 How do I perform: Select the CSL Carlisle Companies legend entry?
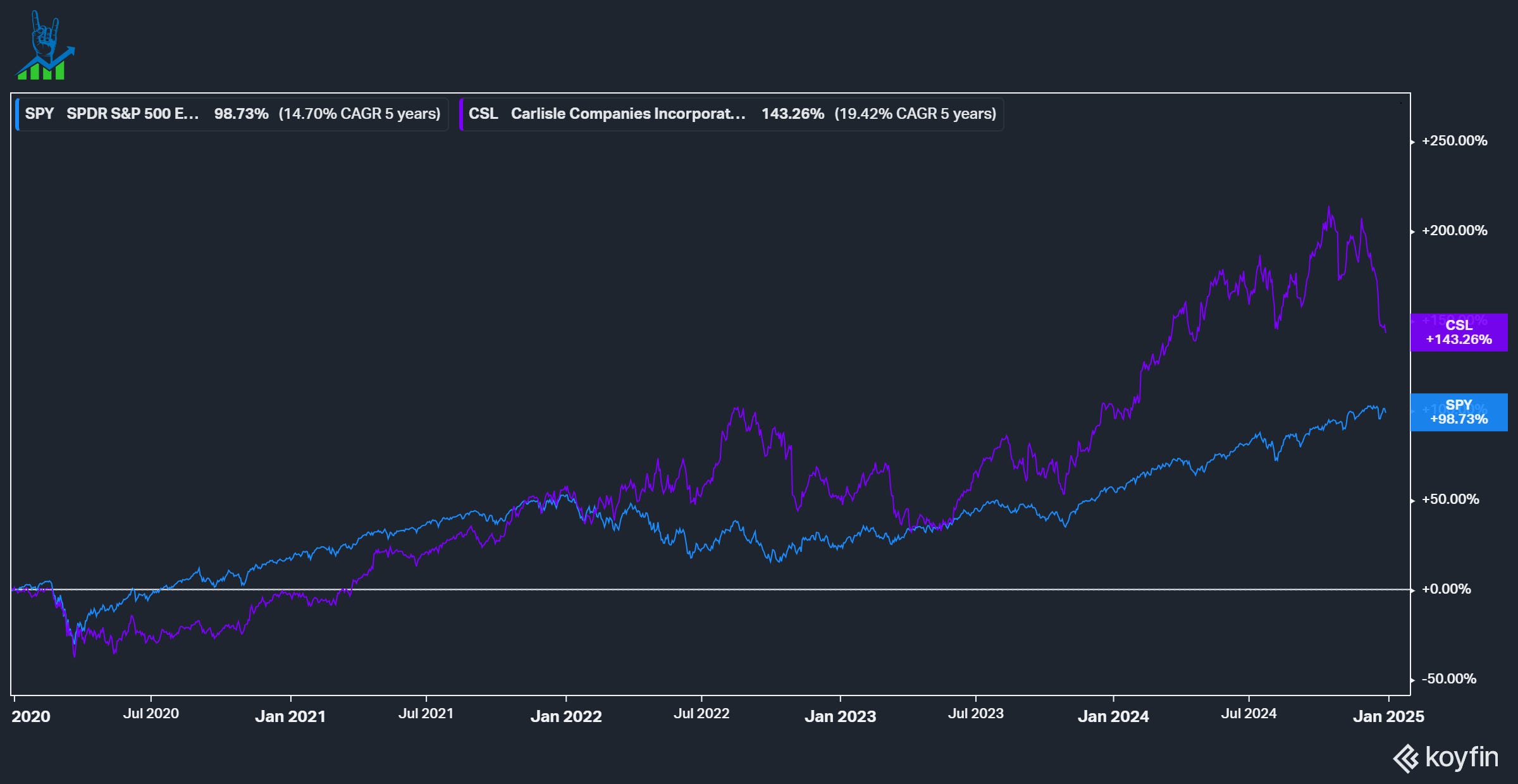pyautogui.click(x=732, y=114)
